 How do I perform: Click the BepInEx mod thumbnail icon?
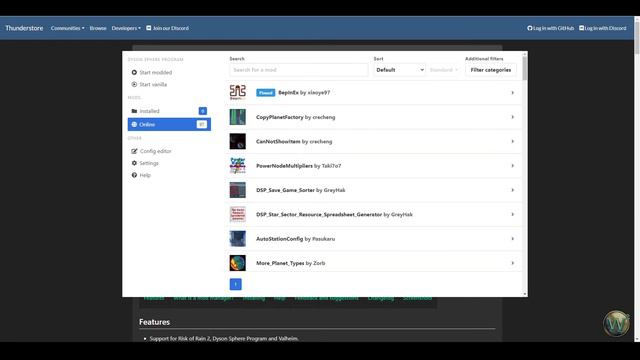[x=238, y=93]
